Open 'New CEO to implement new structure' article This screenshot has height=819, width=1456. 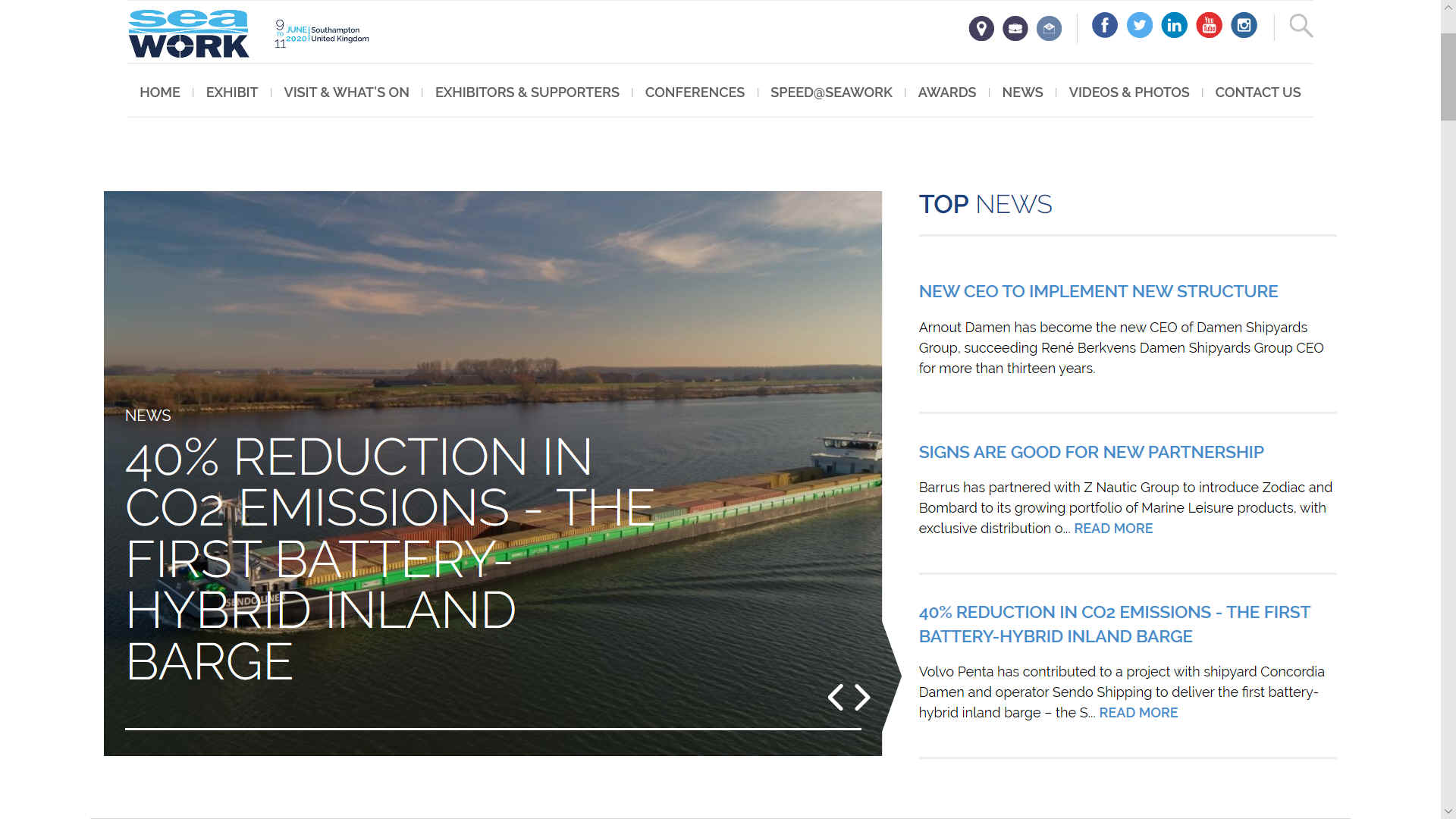click(1098, 291)
